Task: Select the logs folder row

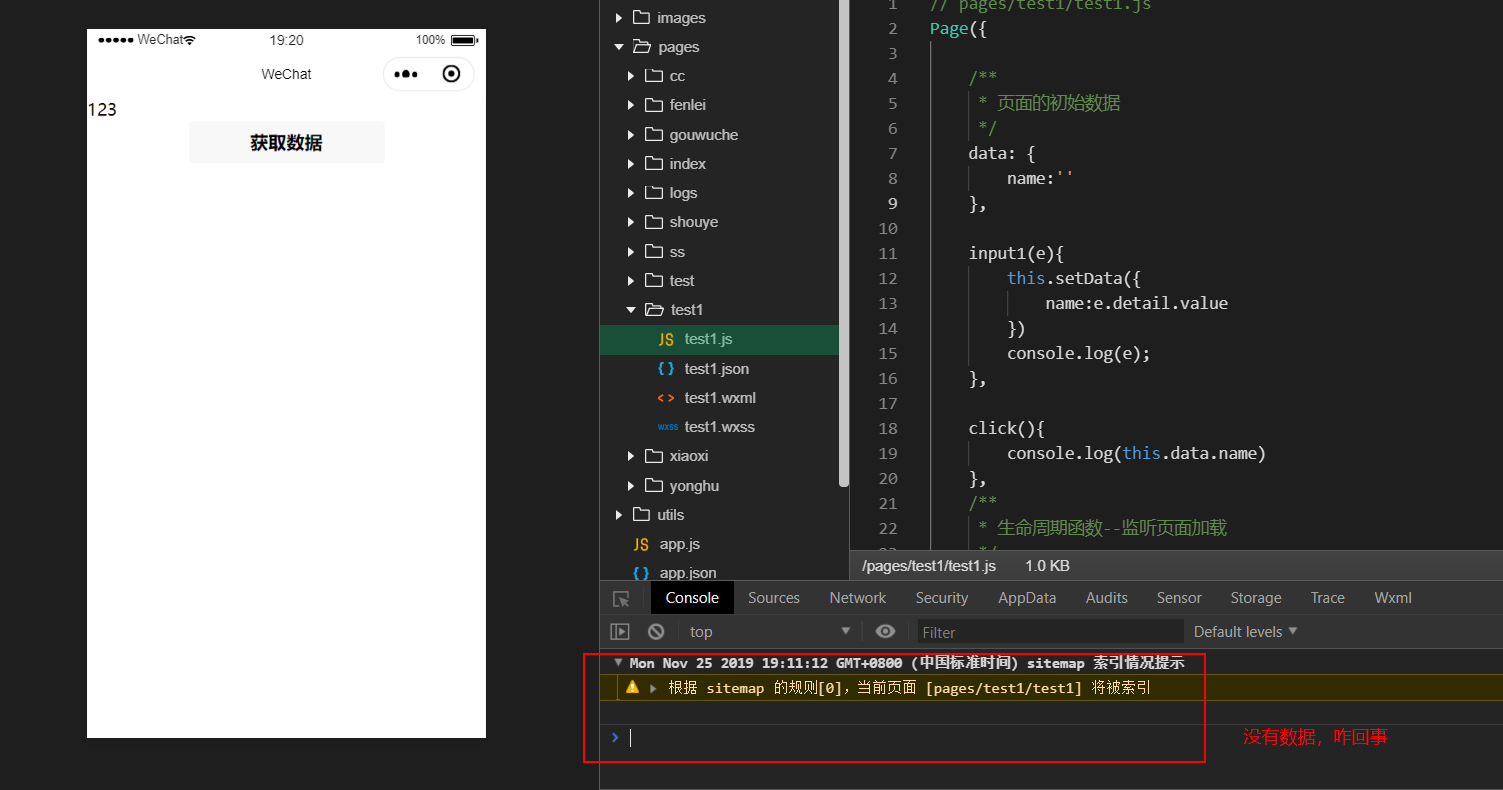Action: pos(719,193)
